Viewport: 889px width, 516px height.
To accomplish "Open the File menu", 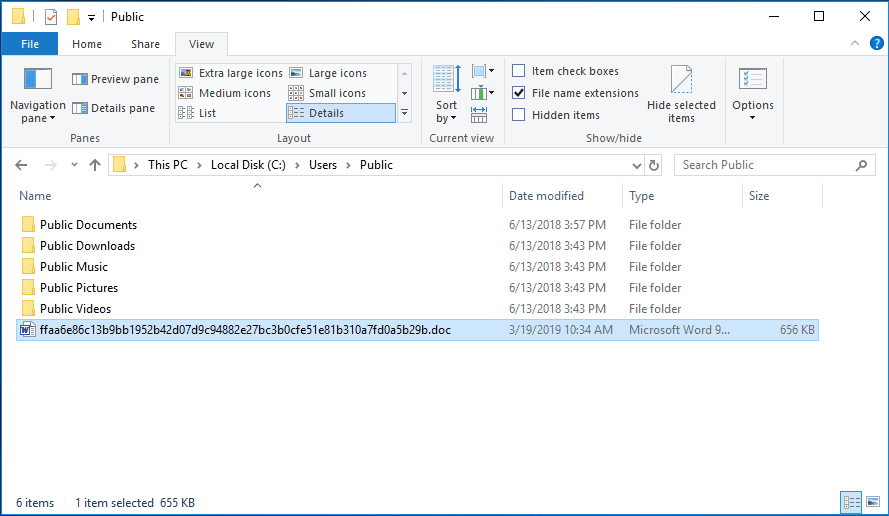I will pos(29,44).
